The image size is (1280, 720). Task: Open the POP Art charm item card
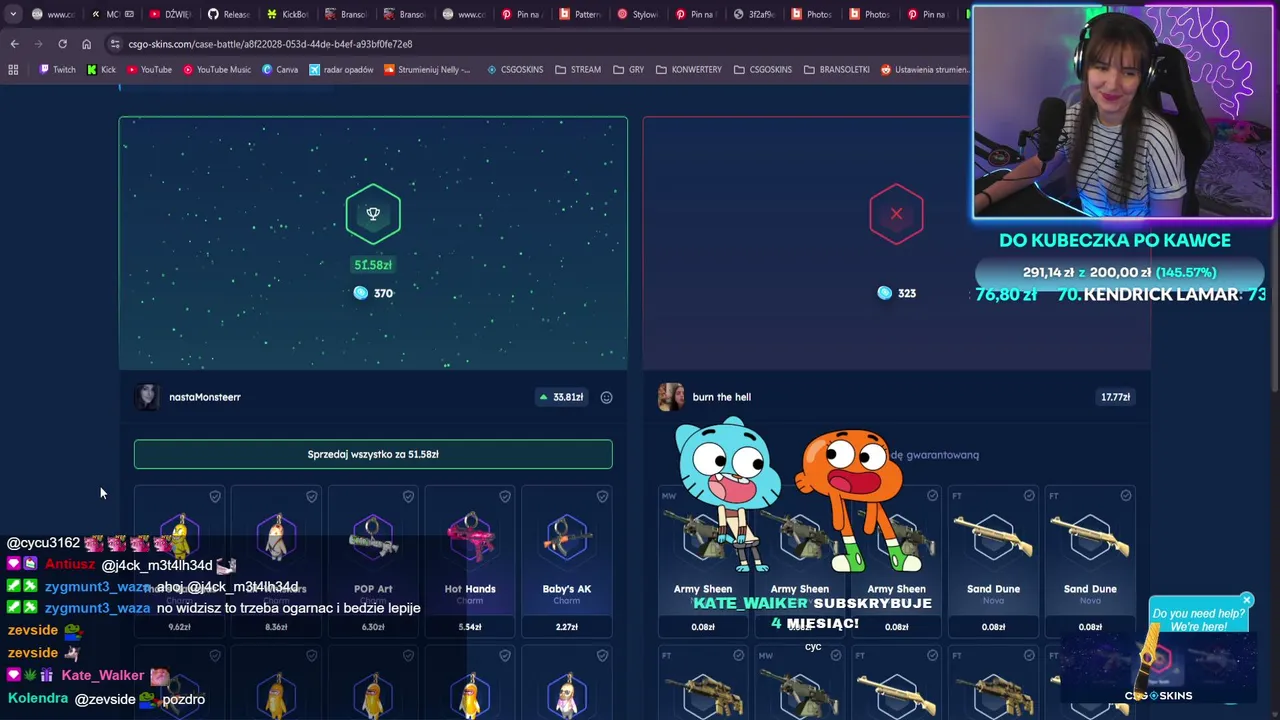373,562
